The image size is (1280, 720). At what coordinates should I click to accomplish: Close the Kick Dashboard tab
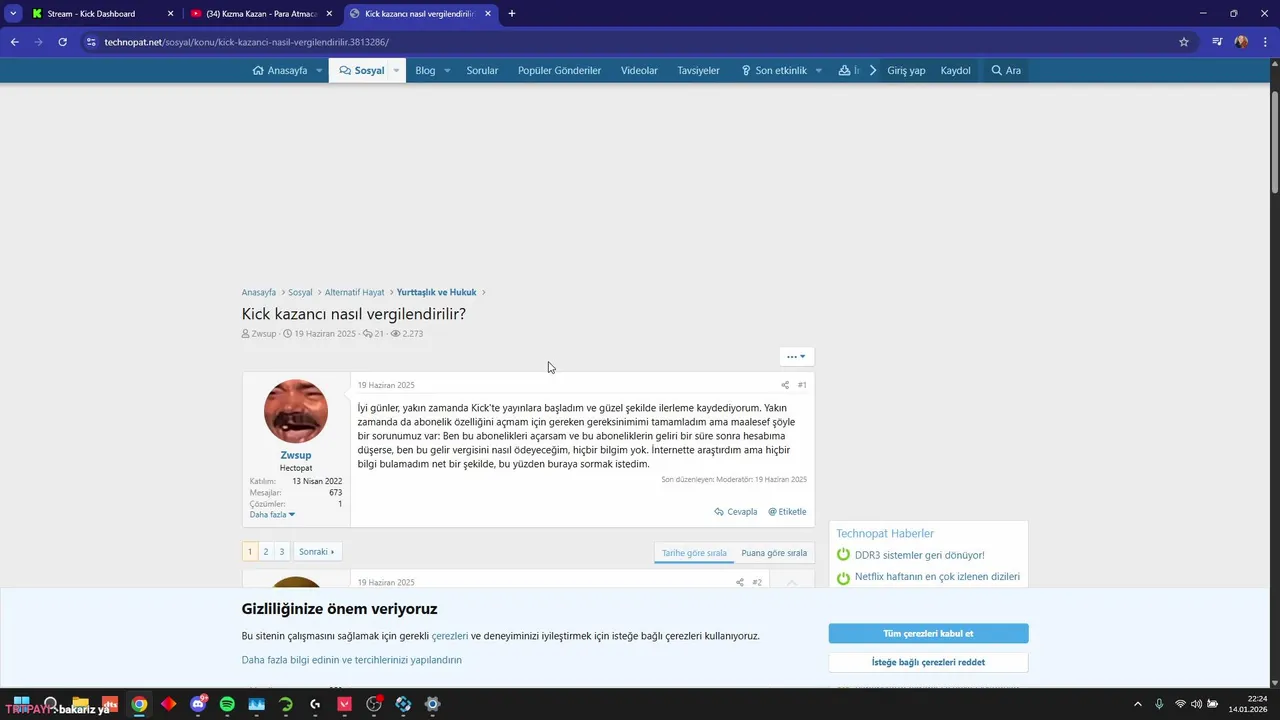tap(170, 14)
